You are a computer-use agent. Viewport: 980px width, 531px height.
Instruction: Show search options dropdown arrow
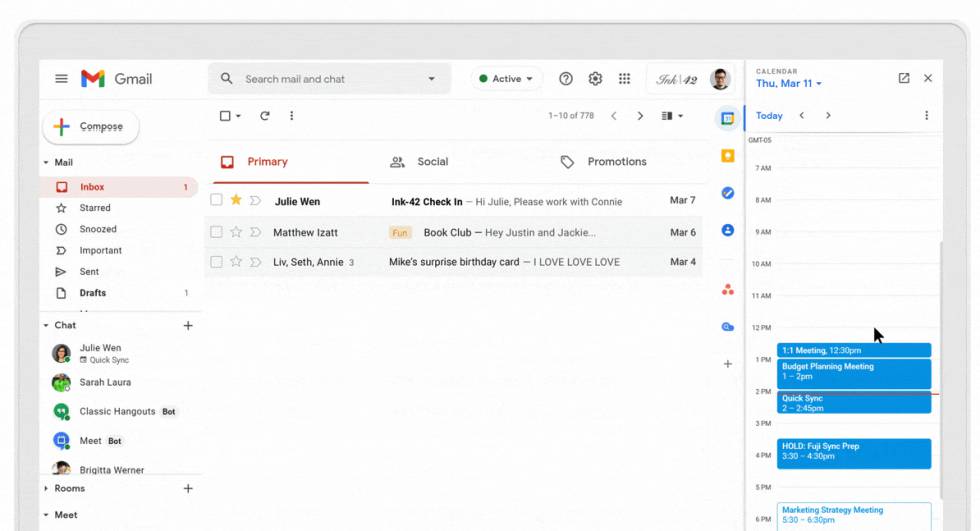[431, 79]
